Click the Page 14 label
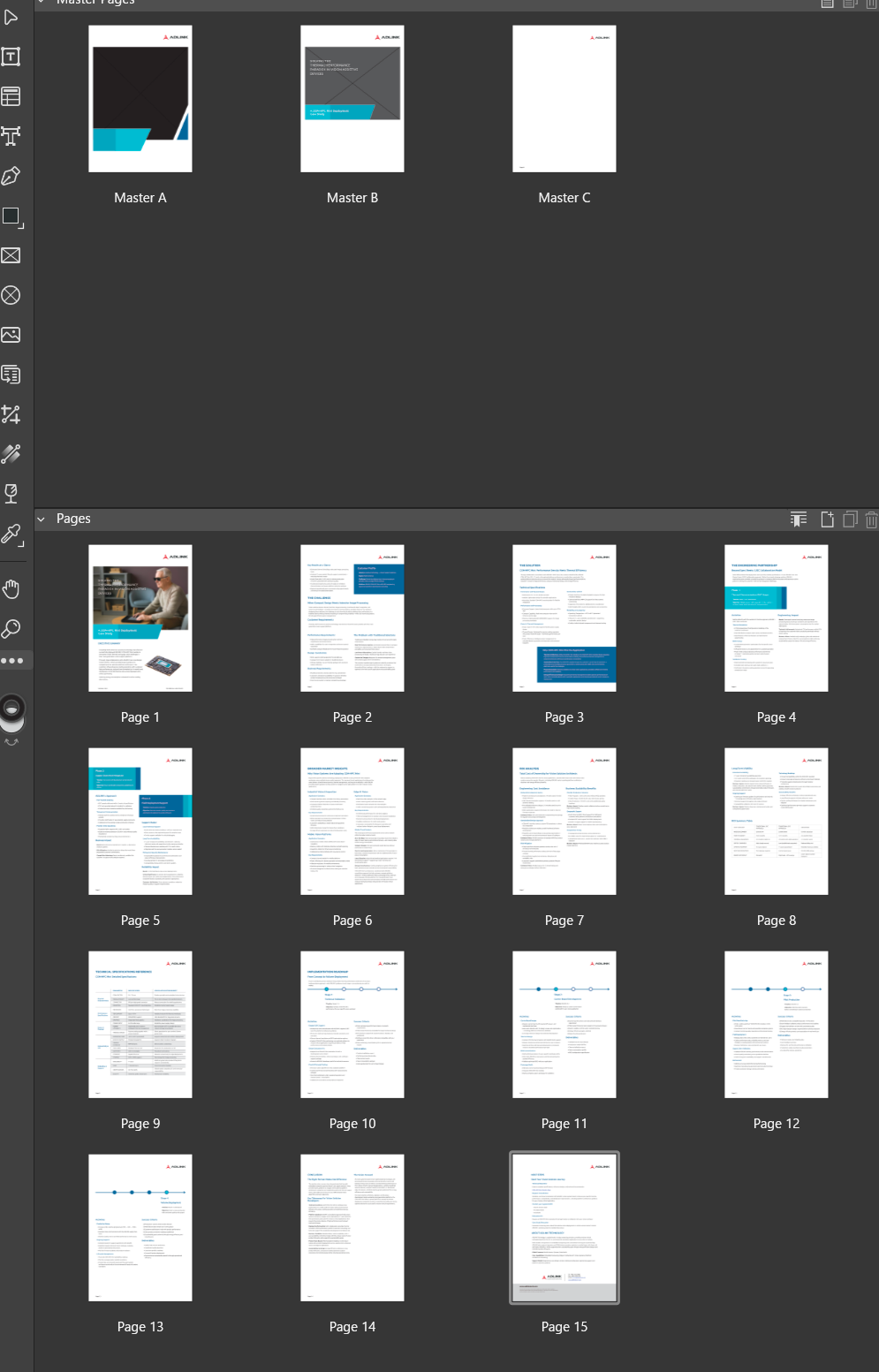Viewport: 879px width, 1372px height. [352, 1326]
